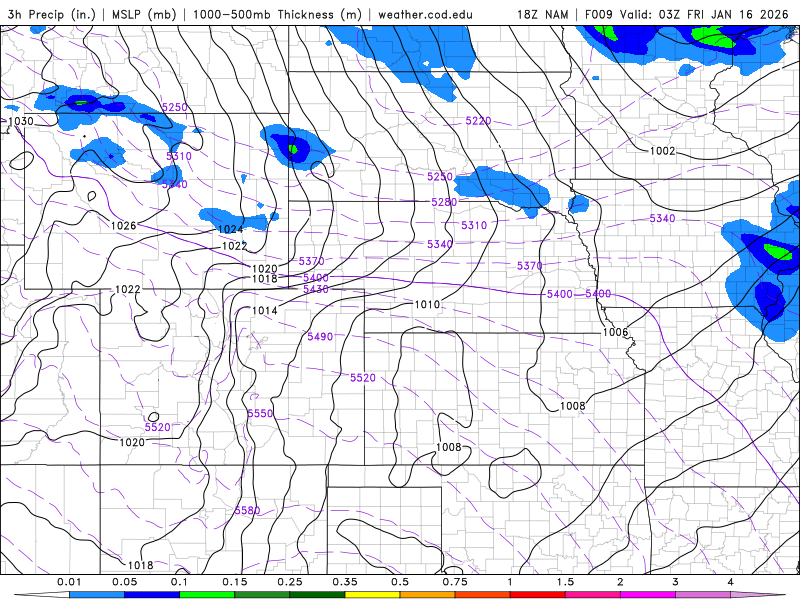This screenshot has height=600, width=800.
Task: Select the dark green 0.25 legend swatch
Action: pyautogui.click(x=317, y=595)
